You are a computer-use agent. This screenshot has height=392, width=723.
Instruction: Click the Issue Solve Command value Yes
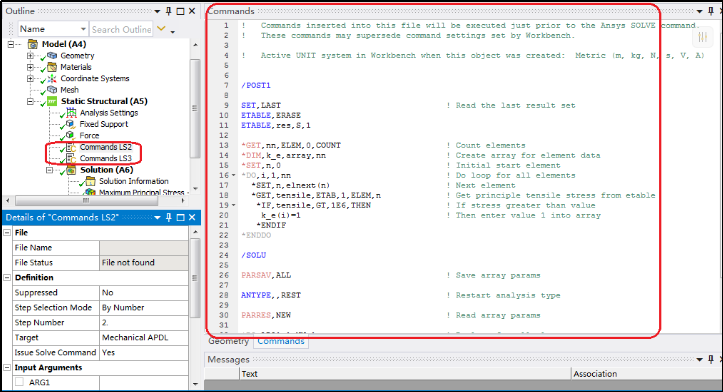click(x=144, y=353)
